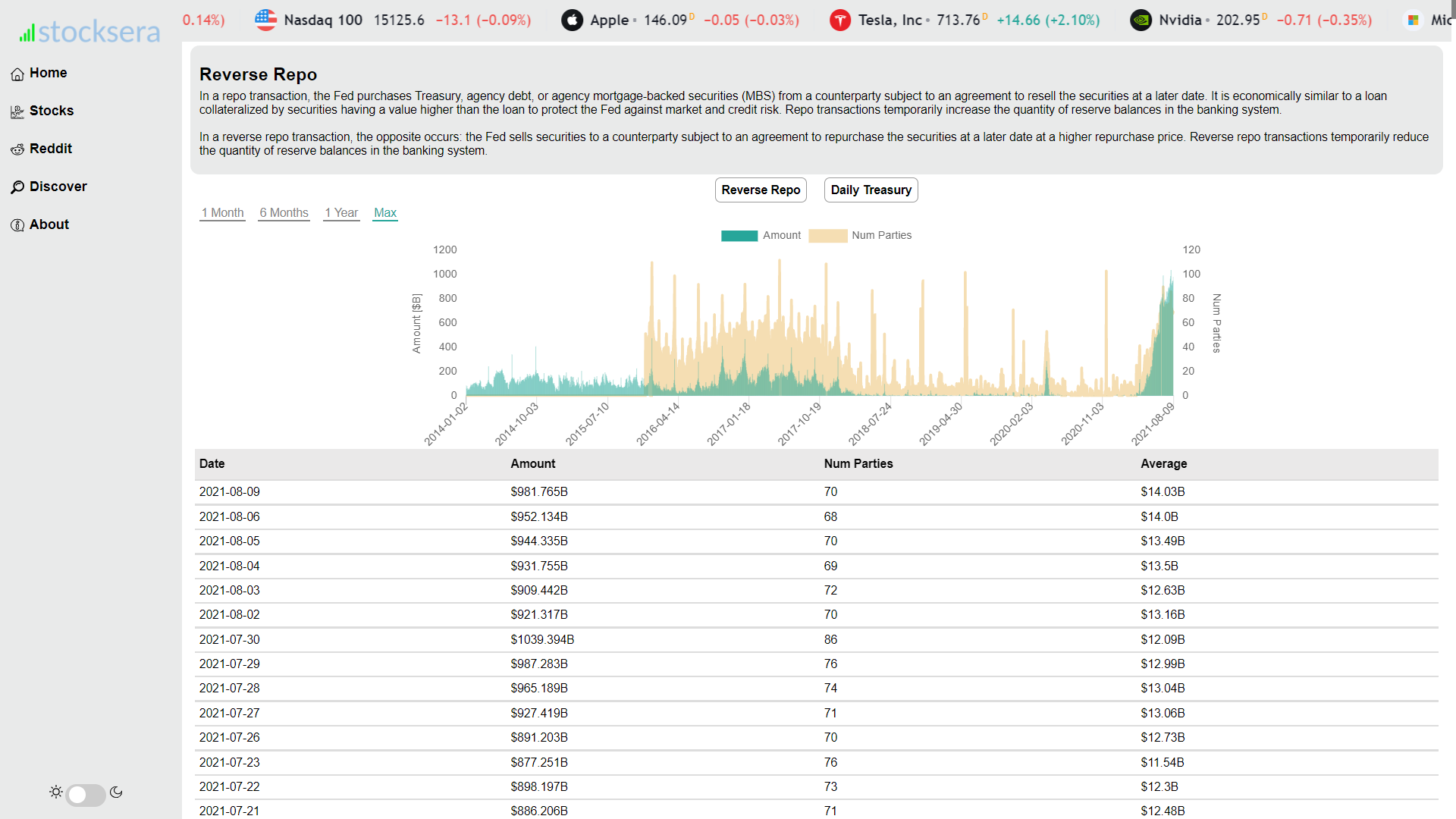Click the Apple logo in ticker

point(572,20)
